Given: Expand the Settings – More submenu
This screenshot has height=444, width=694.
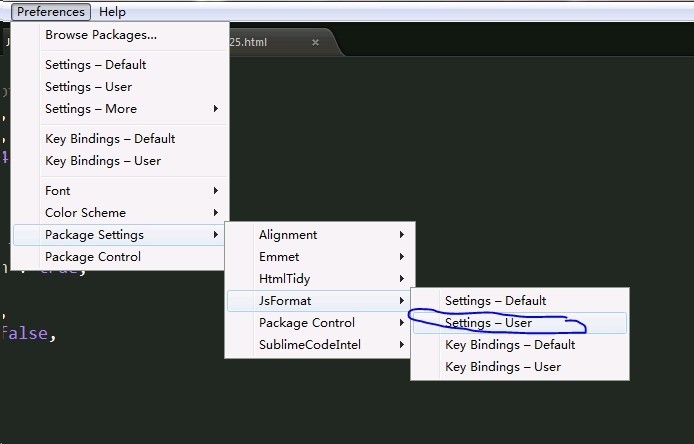Looking at the screenshot, I should coord(120,109).
